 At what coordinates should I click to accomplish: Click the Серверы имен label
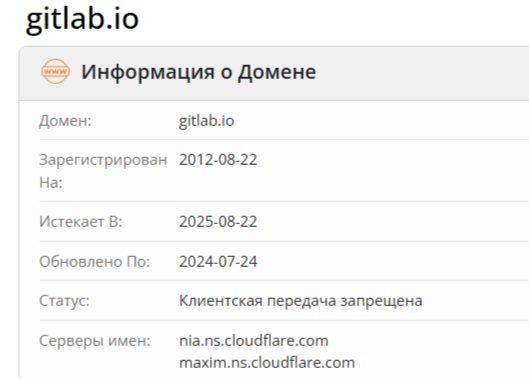point(94,341)
